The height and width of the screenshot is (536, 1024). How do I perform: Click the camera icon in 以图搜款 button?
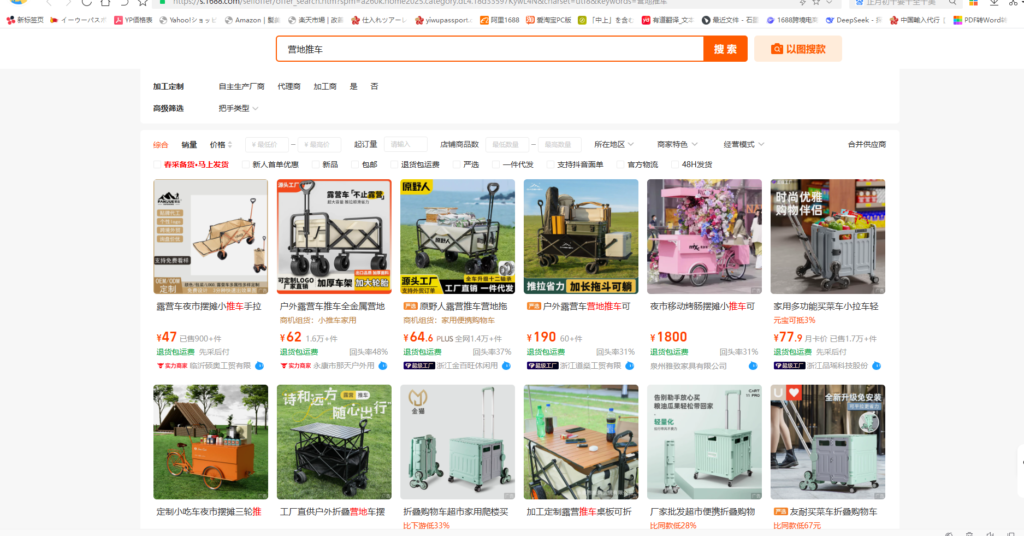[x=776, y=49]
